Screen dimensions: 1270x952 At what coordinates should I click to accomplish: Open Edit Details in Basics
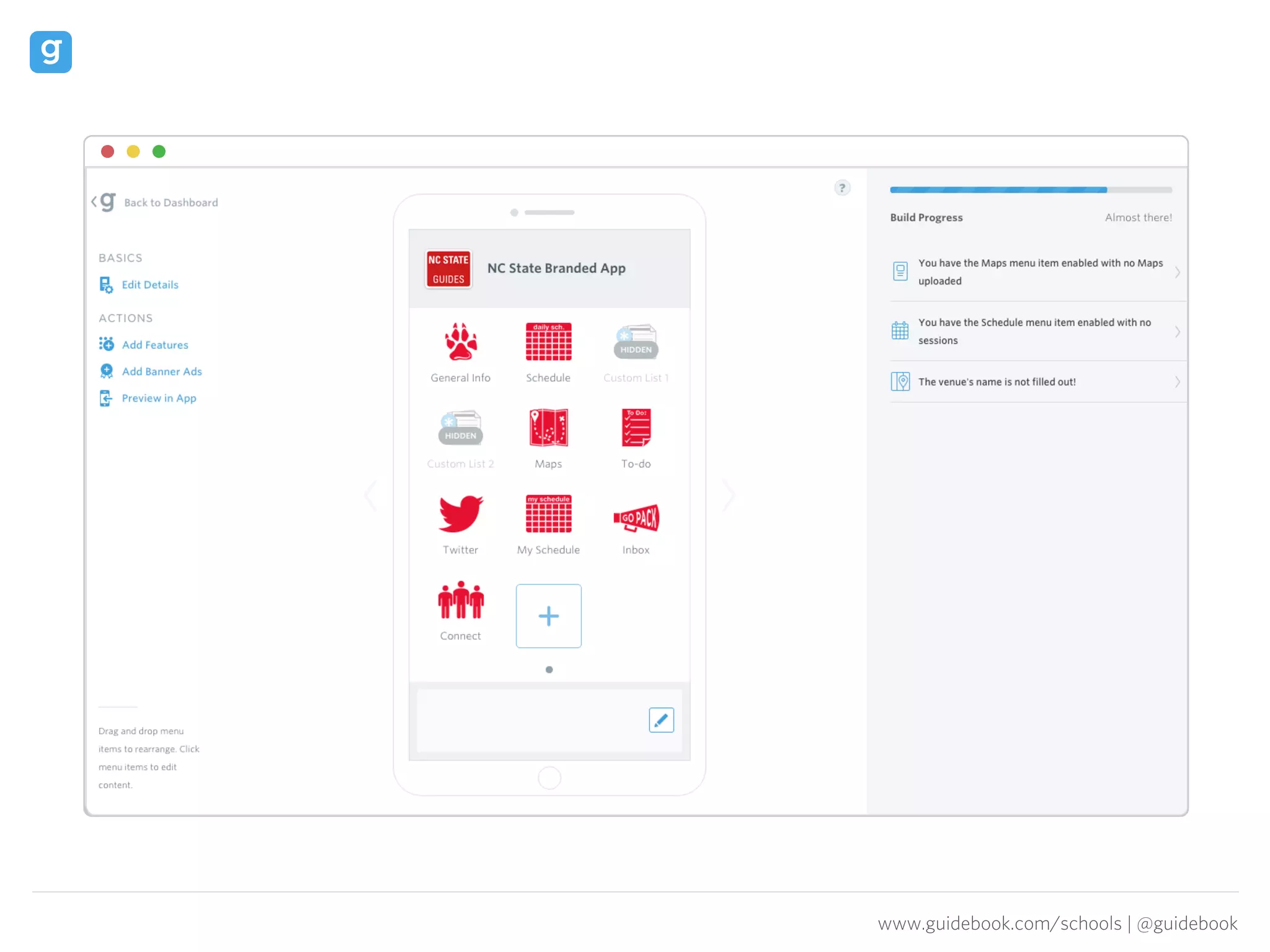point(149,284)
